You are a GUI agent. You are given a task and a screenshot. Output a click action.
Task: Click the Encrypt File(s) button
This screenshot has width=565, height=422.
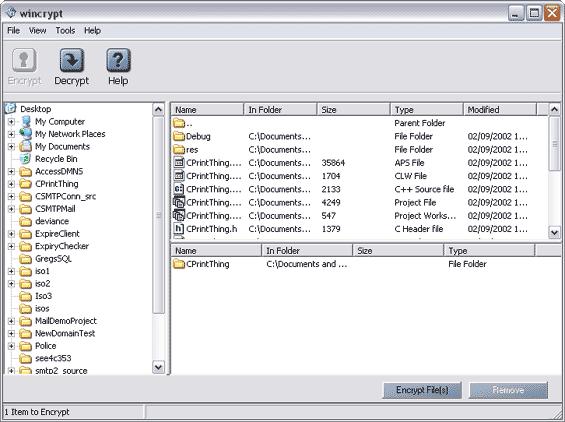click(422, 390)
